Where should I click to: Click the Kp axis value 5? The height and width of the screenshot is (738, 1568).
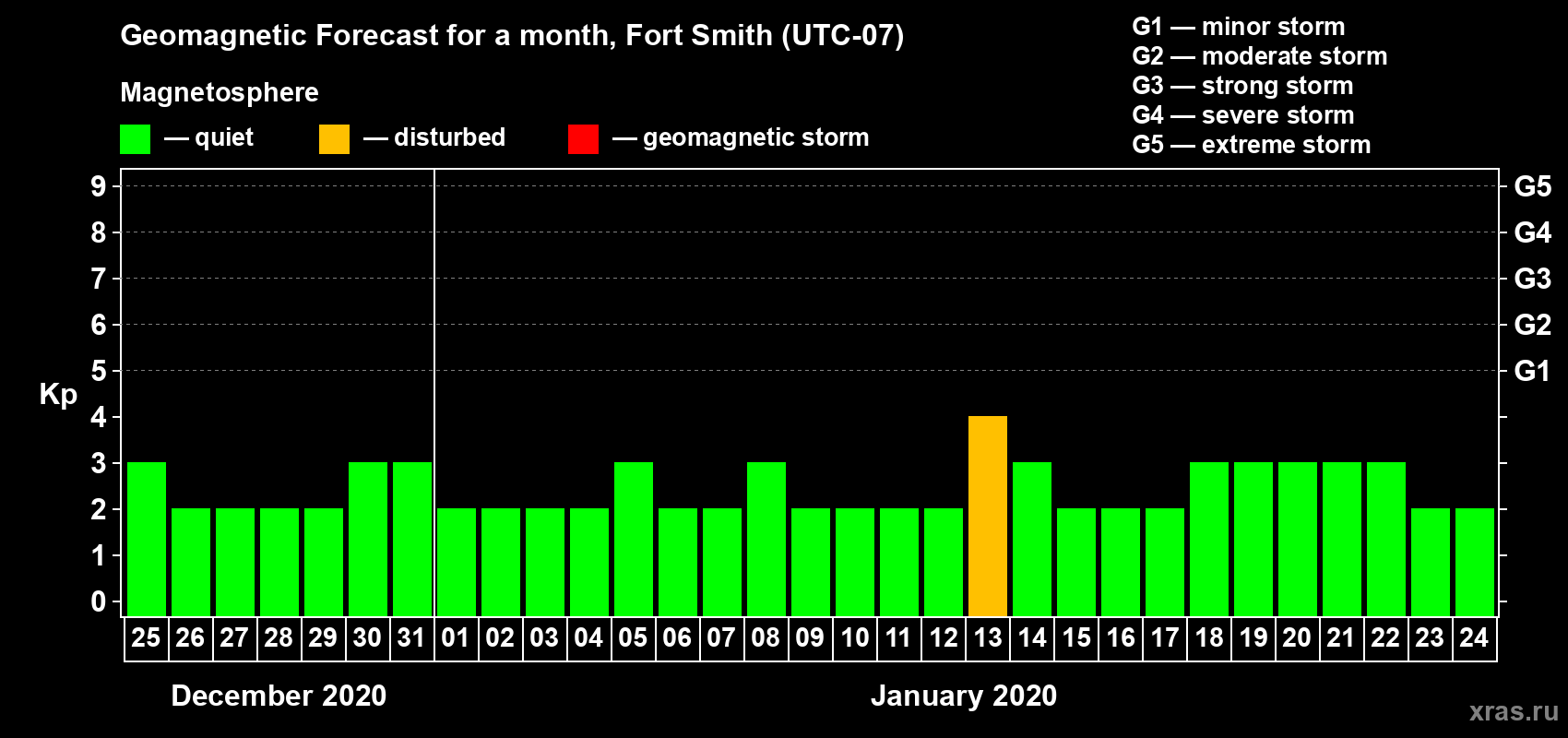99,371
